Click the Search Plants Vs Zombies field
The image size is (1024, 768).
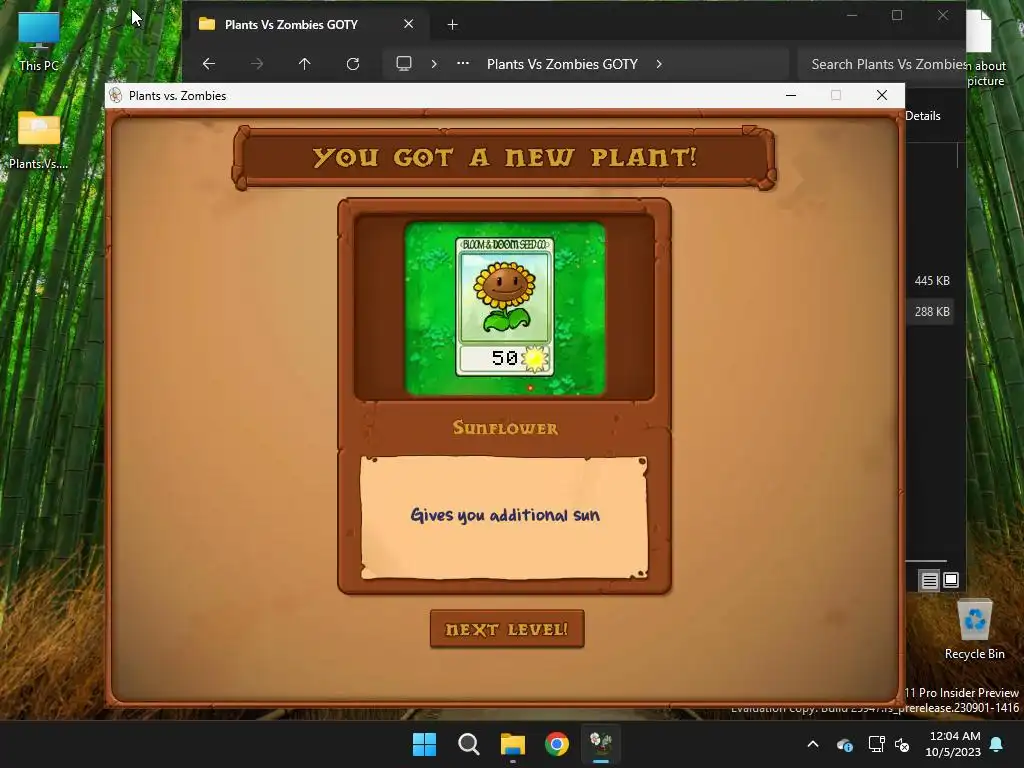882,64
